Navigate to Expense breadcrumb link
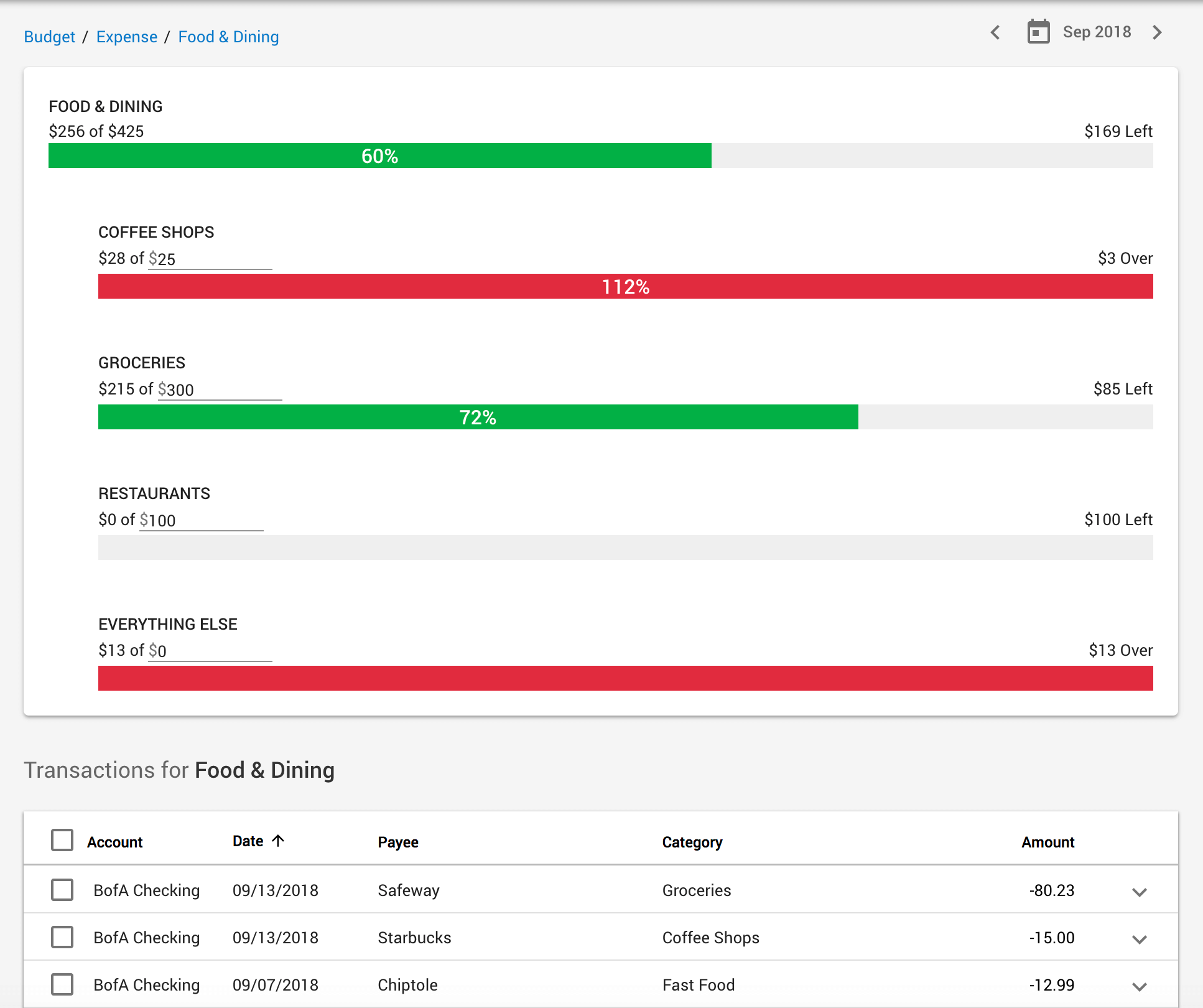The height and width of the screenshot is (1008, 1203). pos(127,37)
